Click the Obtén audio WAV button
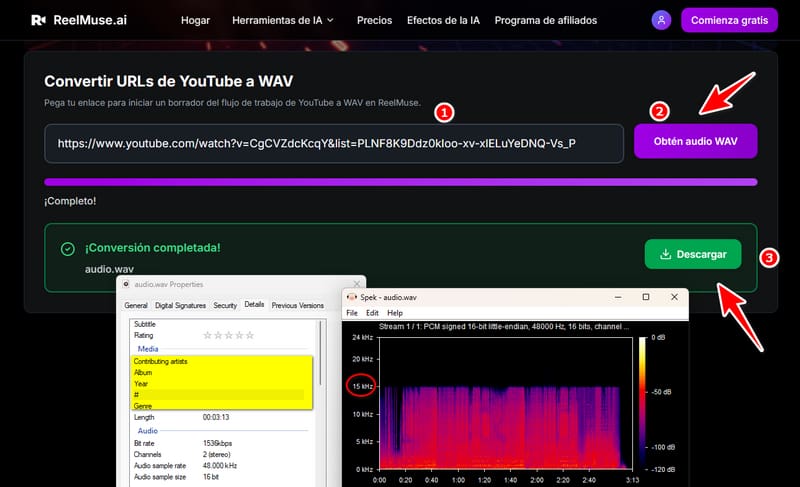The height and width of the screenshot is (487, 800). (695, 141)
